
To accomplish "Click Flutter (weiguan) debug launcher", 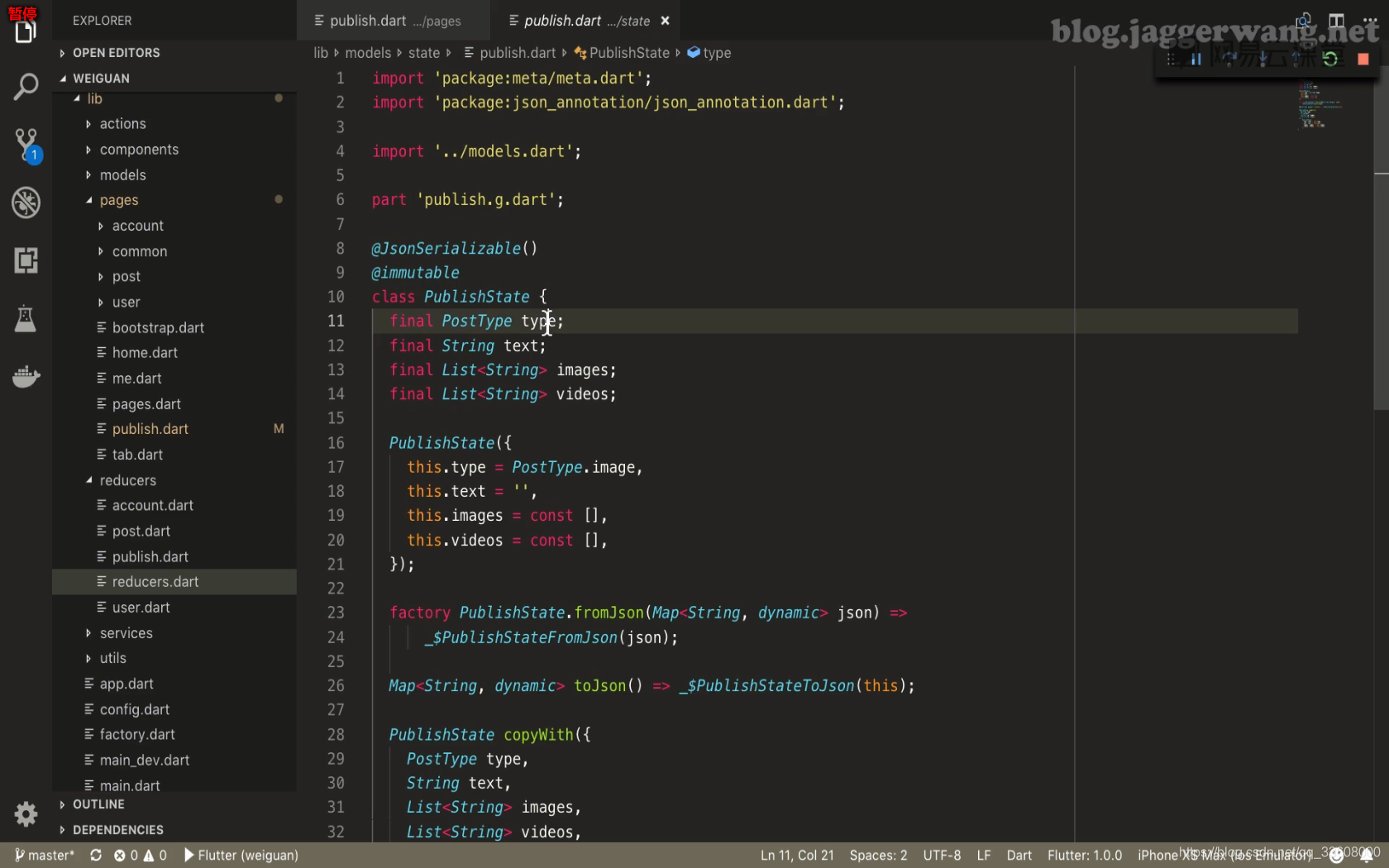I will pos(241,855).
